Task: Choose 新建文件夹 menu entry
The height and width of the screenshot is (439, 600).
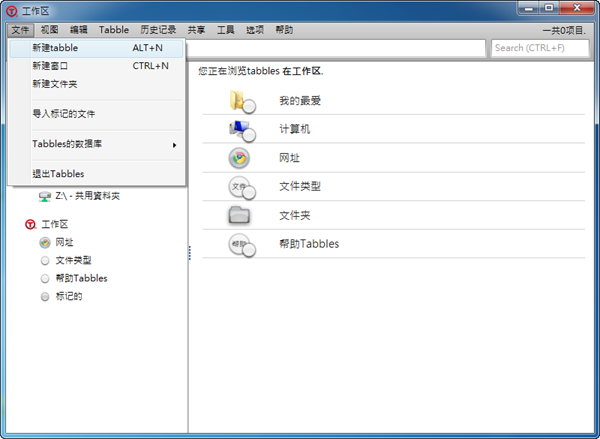Action: [96, 84]
